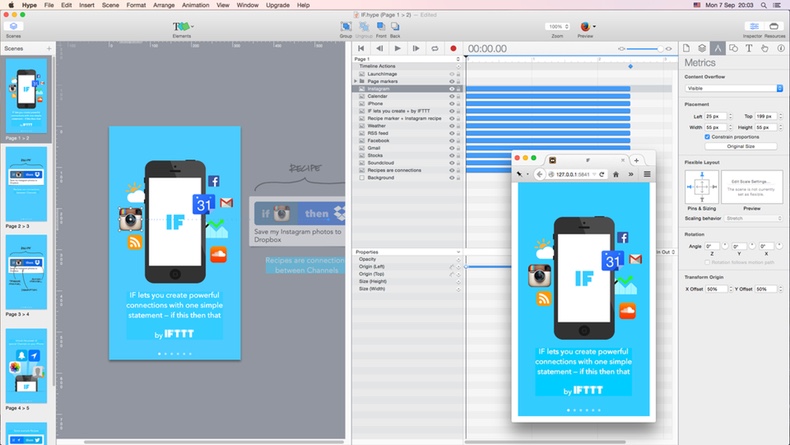The width and height of the screenshot is (790, 445).
Task: Lock the Soundcloud layer
Action: tap(458, 163)
